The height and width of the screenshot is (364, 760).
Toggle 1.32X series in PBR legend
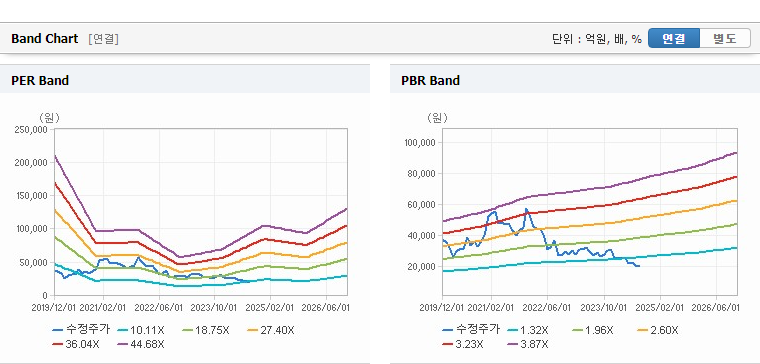[x=528, y=330]
